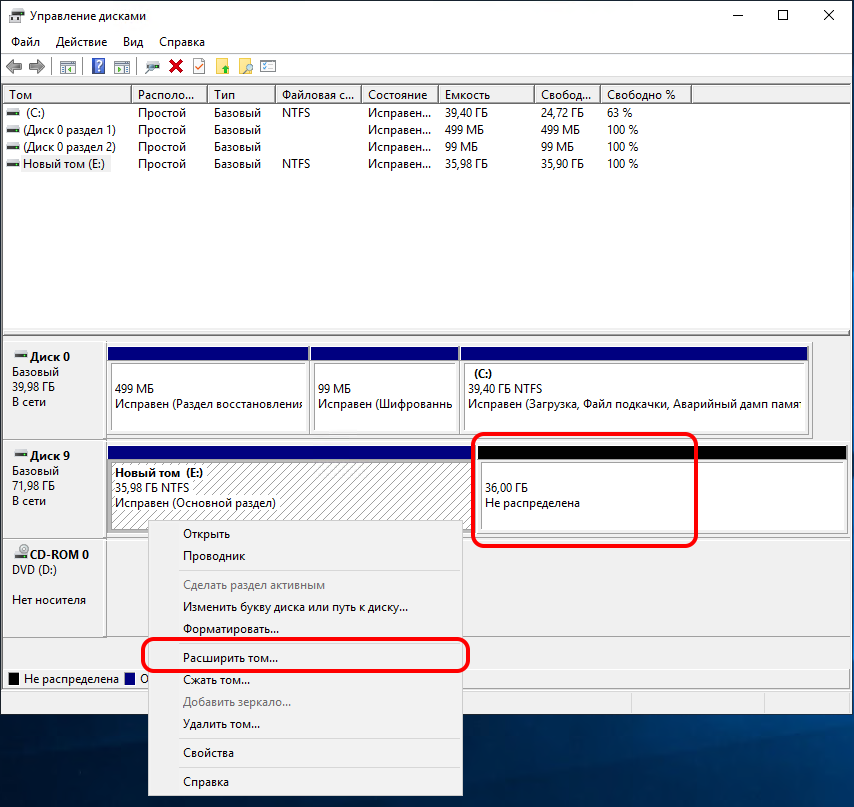Screen dimensions: 854x807
Task: Click the Forward arrow in the toolbar
Action: coord(36,66)
